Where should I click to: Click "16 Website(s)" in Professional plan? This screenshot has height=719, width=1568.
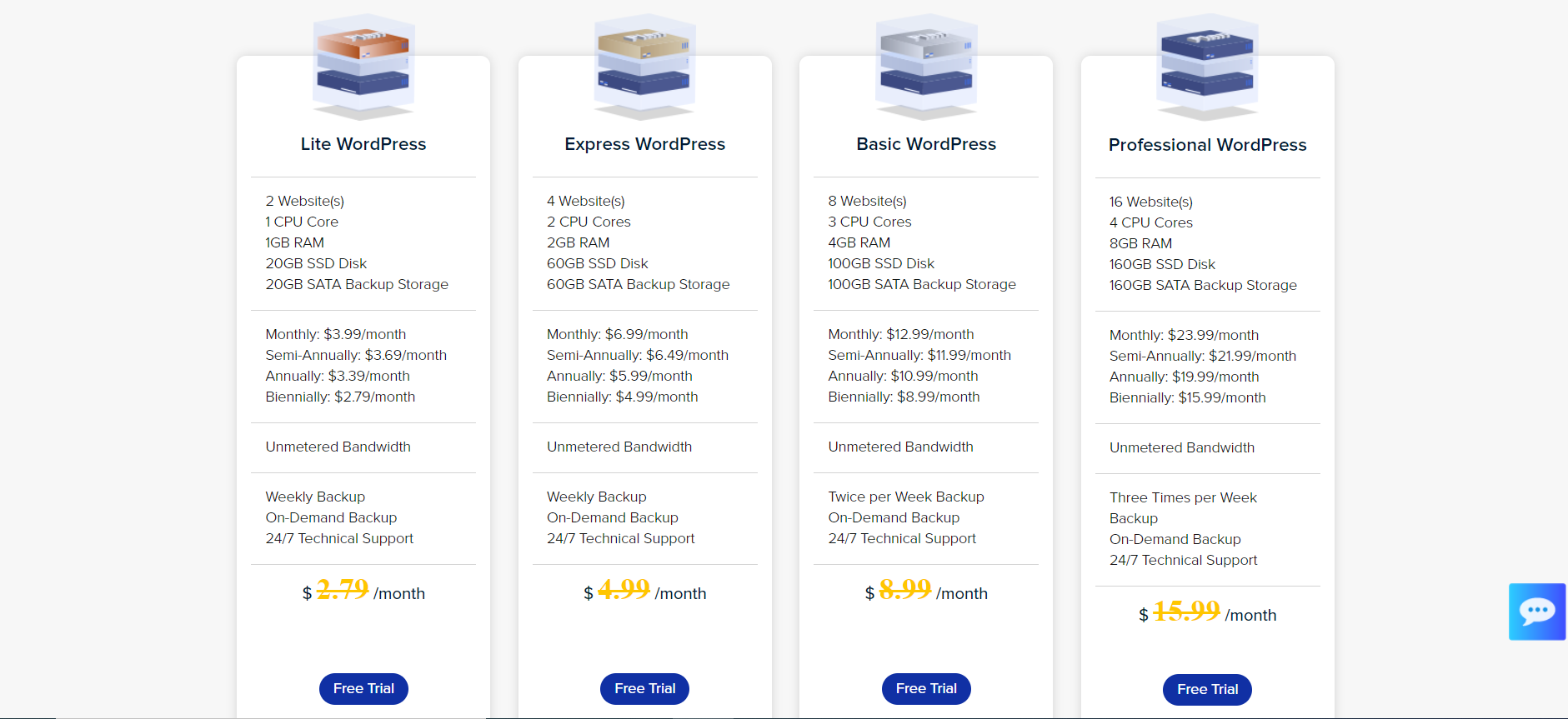pos(1151,202)
